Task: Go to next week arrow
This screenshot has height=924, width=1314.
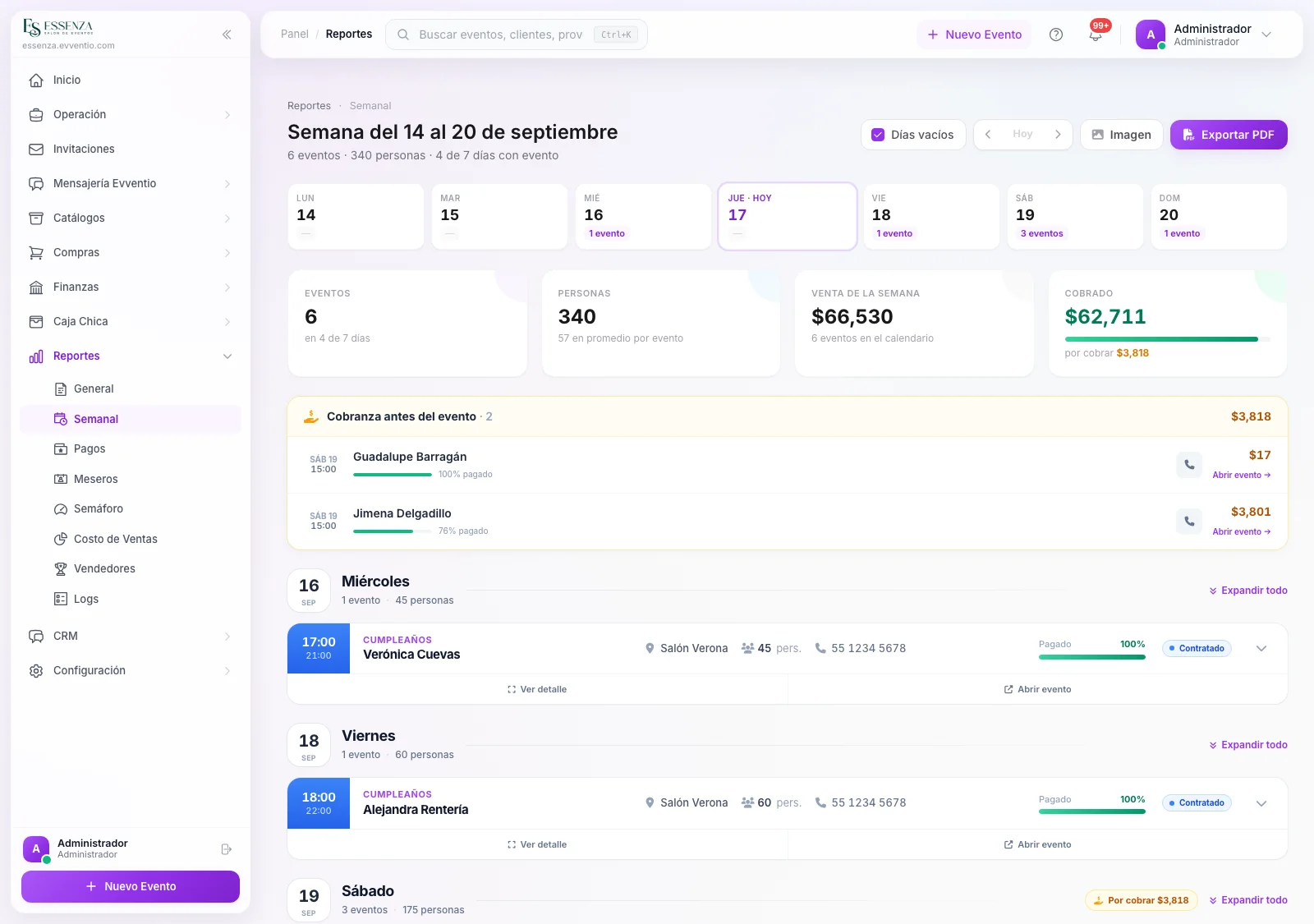Action: [1058, 135]
